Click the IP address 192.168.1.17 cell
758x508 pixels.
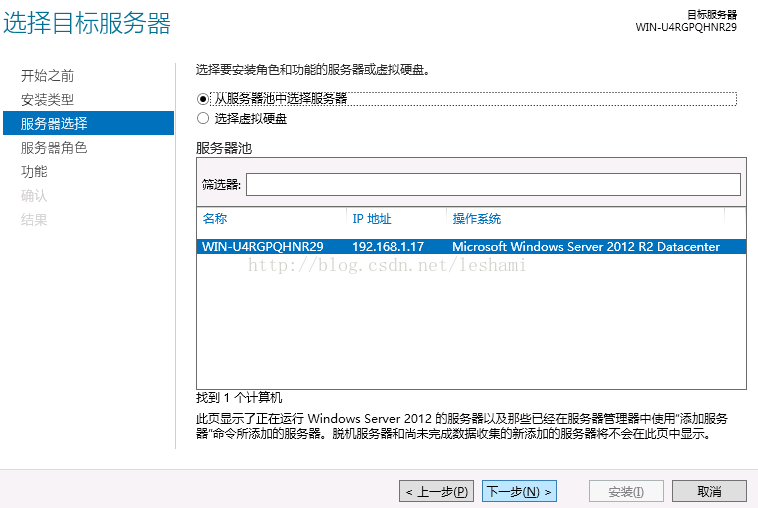[x=388, y=247]
